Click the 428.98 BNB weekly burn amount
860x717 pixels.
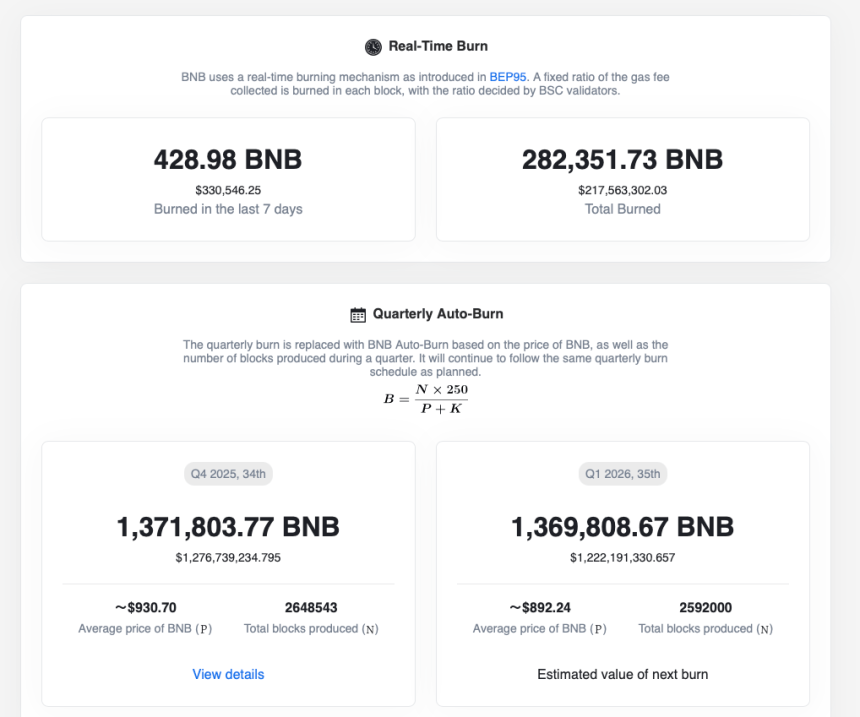[227, 159]
